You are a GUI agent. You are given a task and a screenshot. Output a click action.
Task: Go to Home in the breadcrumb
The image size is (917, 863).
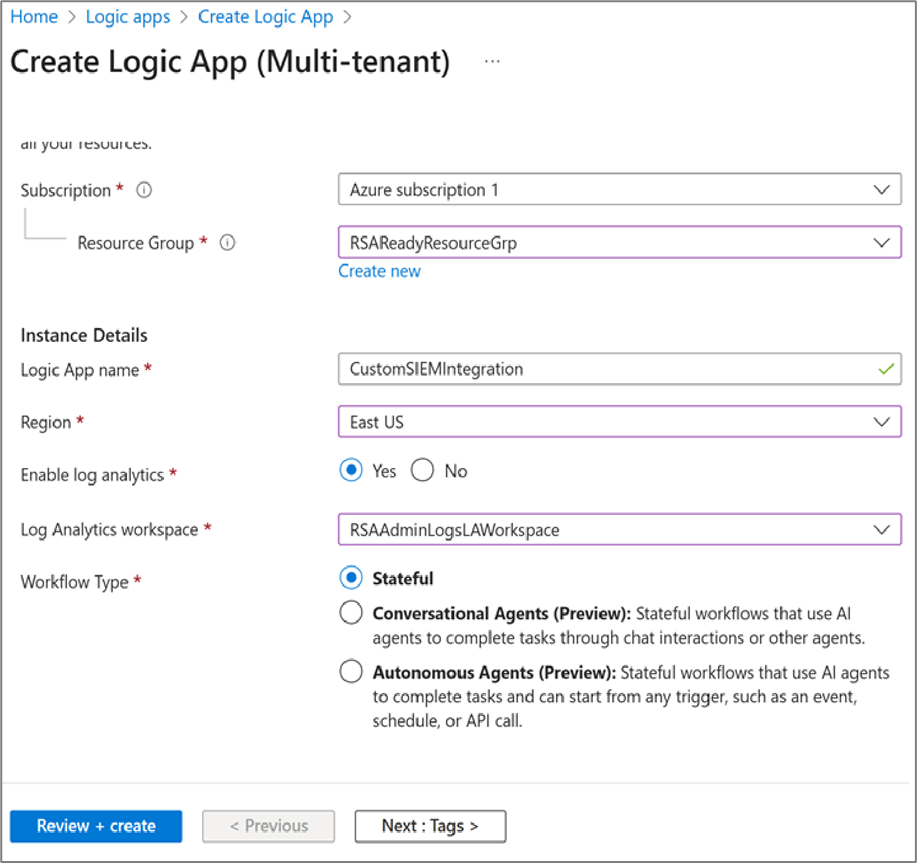(33, 17)
